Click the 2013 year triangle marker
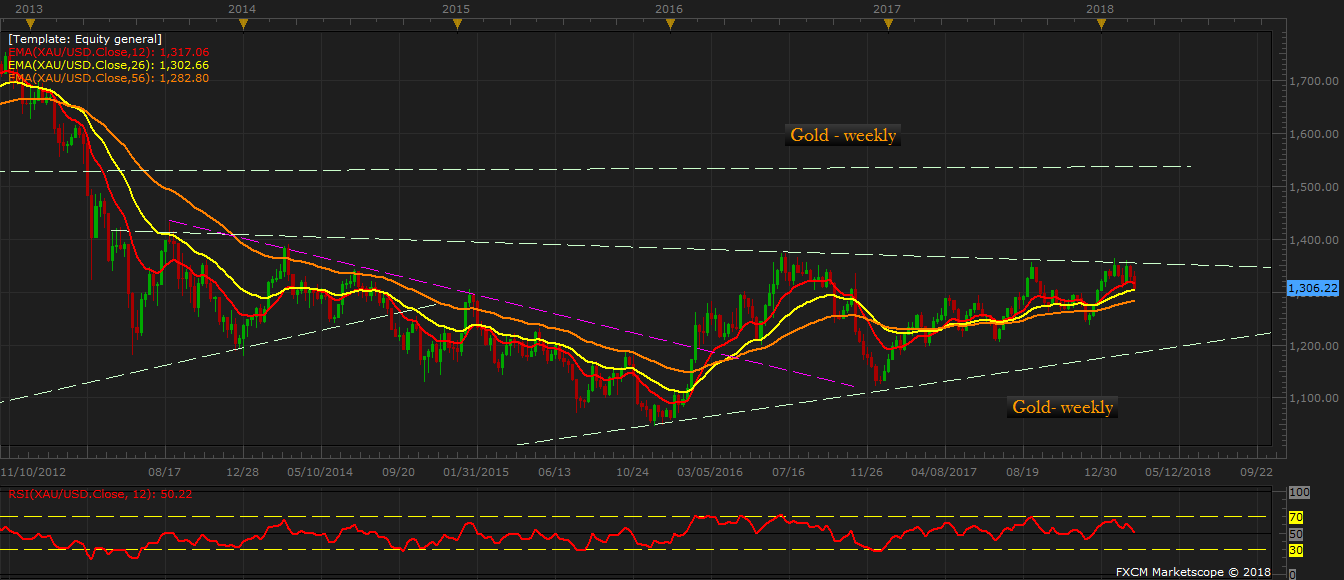The height and width of the screenshot is (580, 1344). (x=28, y=24)
